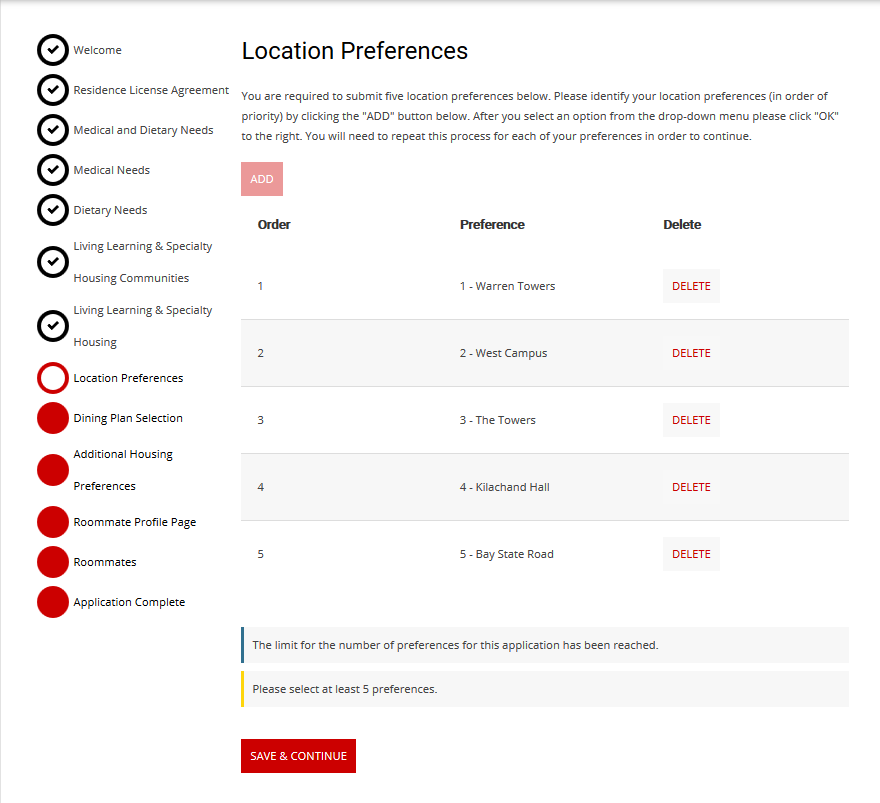Click the Preference column header
The width and height of the screenshot is (880, 803).
pos(492,225)
